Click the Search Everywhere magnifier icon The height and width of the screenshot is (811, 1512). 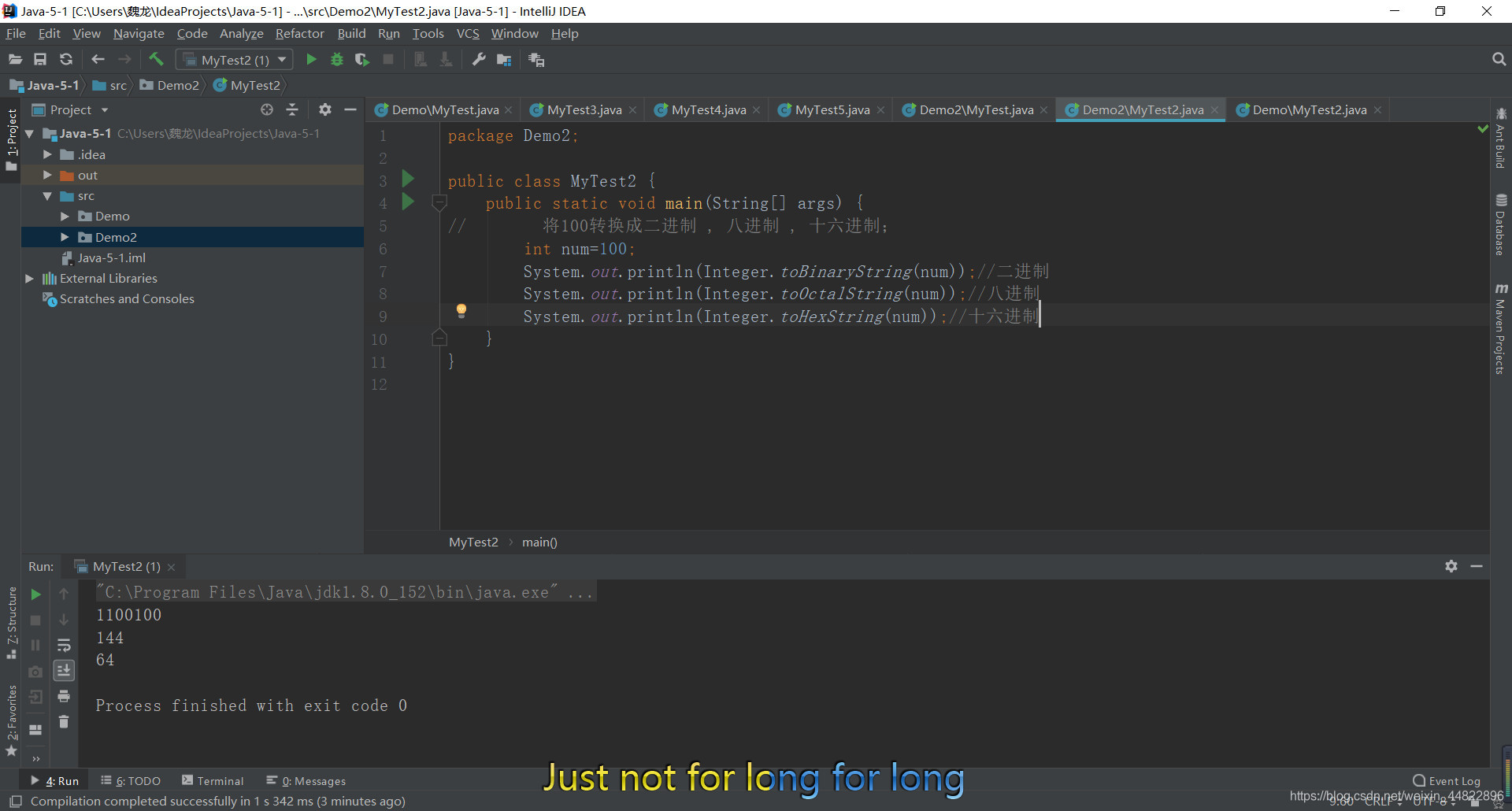(x=1499, y=60)
